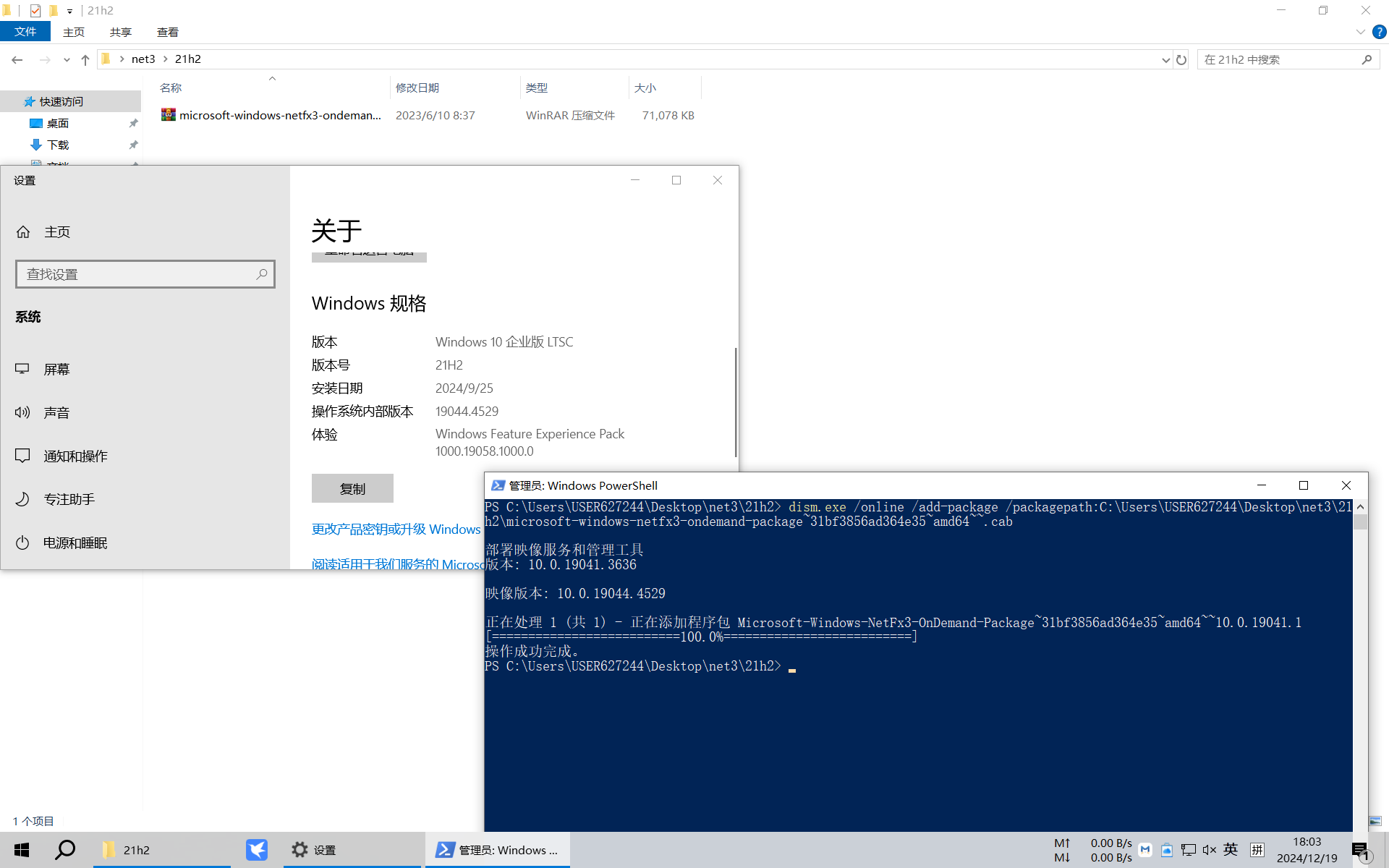This screenshot has width=1389, height=868.
Task: Click the PowerShell scroll up arrow
Action: pyautogui.click(x=1360, y=507)
